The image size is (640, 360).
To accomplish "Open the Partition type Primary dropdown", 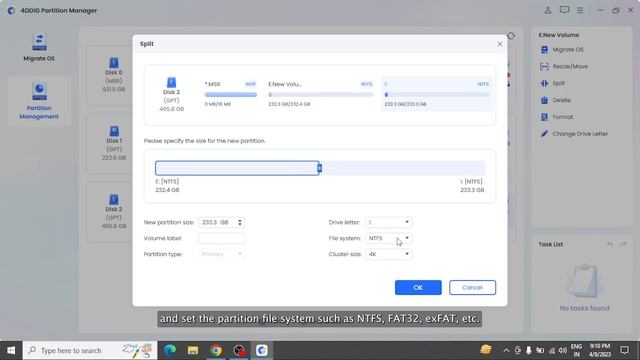I will [x=221, y=254].
